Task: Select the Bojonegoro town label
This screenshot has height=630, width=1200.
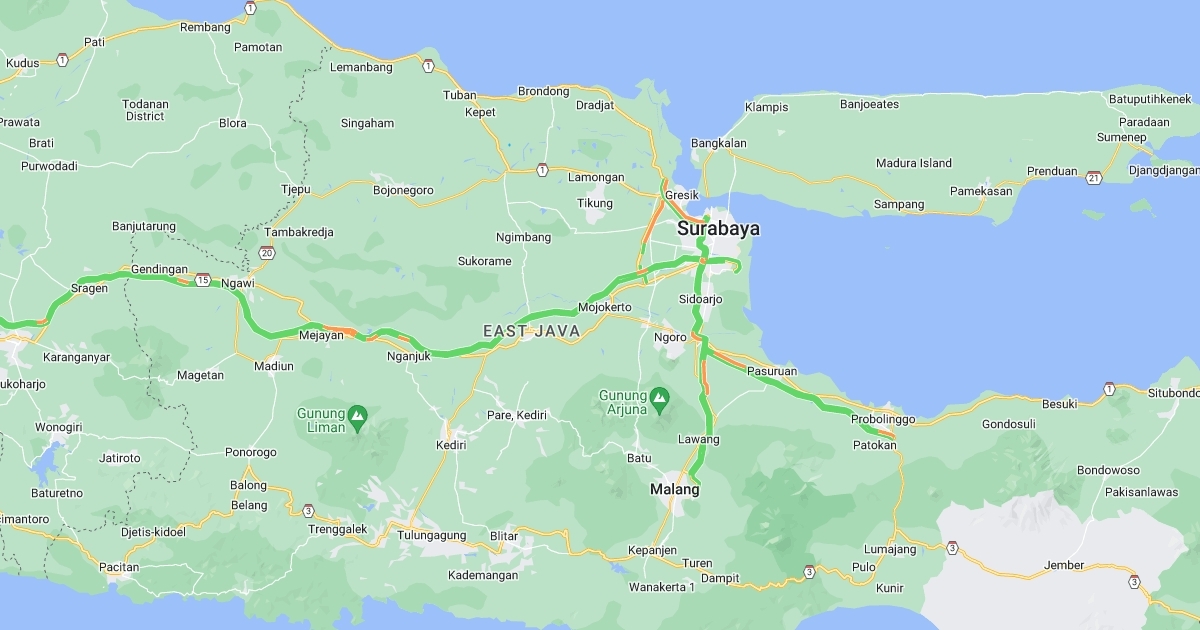Action: point(403,190)
